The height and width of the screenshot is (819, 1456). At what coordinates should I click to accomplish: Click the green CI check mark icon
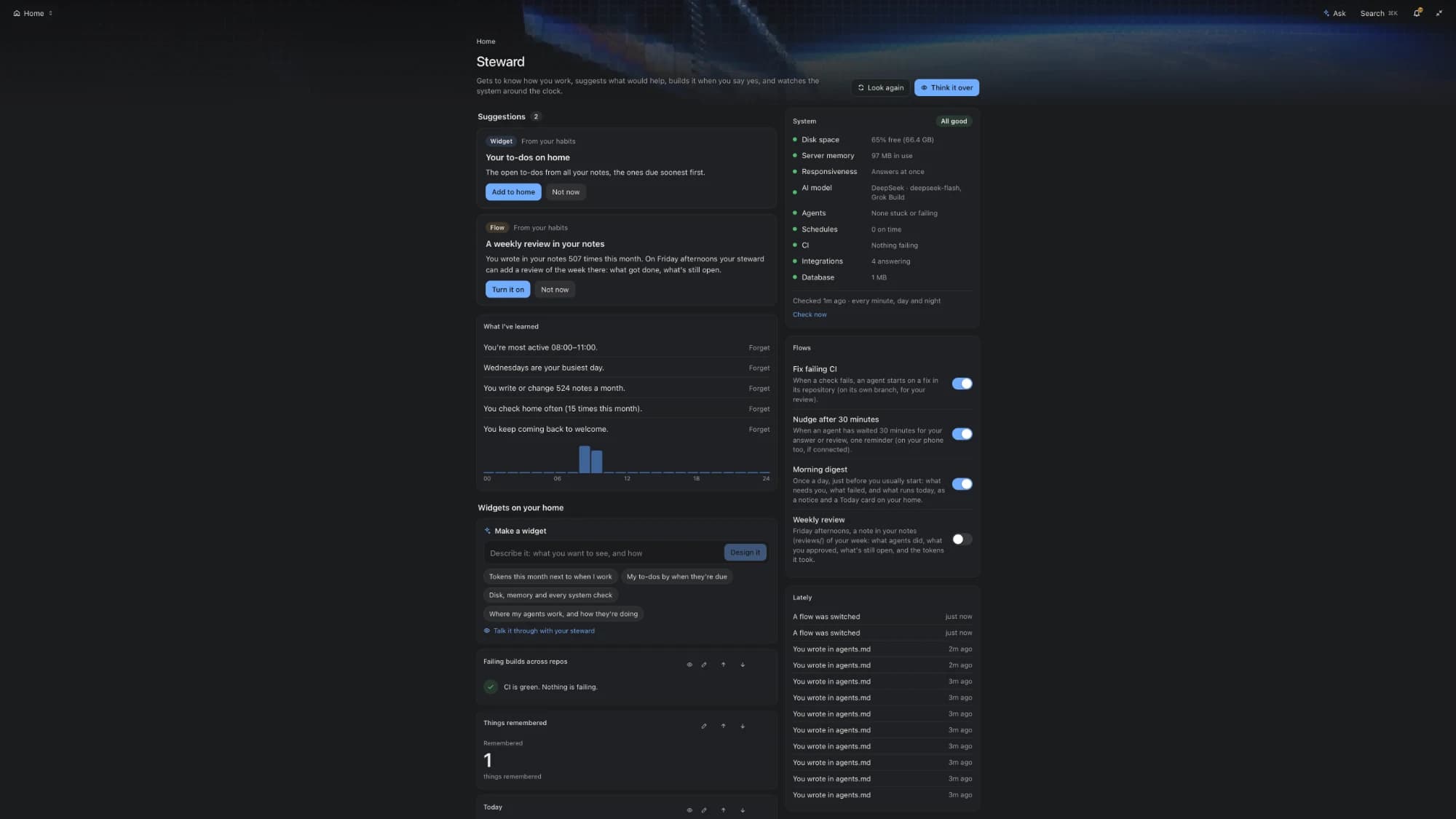(491, 687)
